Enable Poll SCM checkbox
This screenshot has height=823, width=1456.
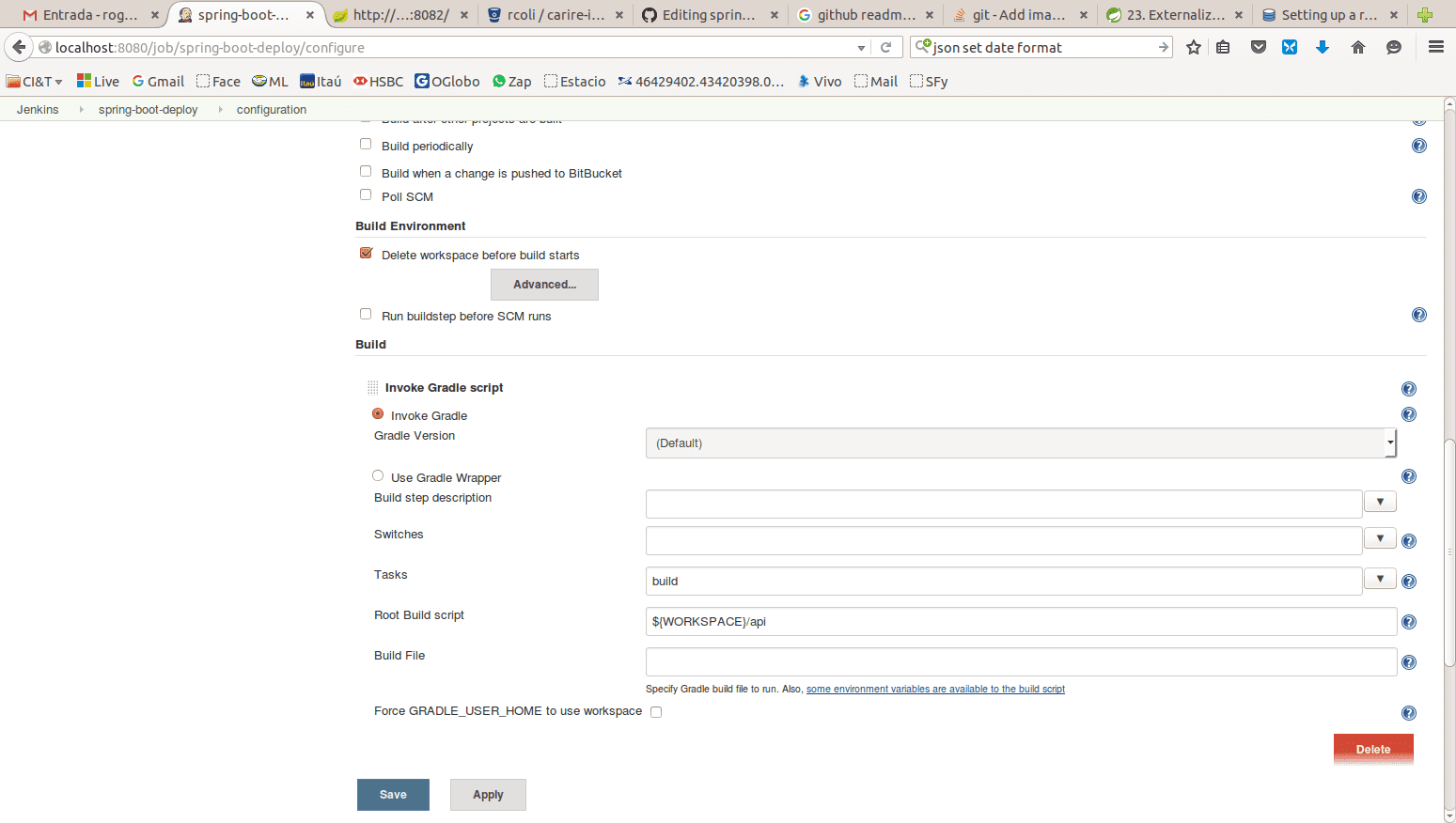pyautogui.click(x=366, y=194)
